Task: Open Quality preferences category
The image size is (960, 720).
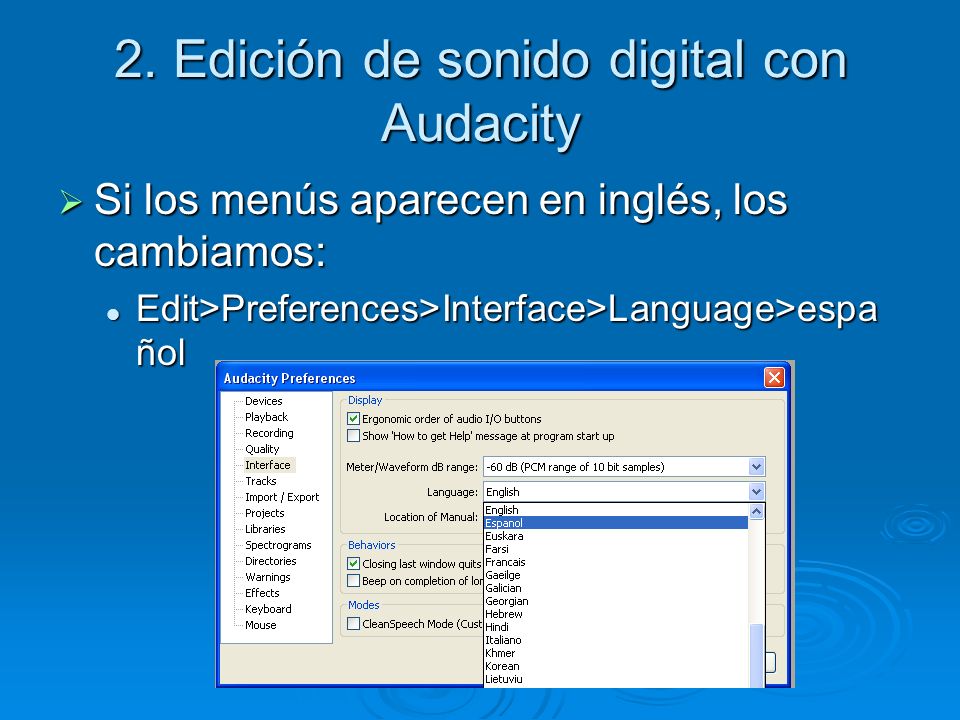Action: pos(262,449)
